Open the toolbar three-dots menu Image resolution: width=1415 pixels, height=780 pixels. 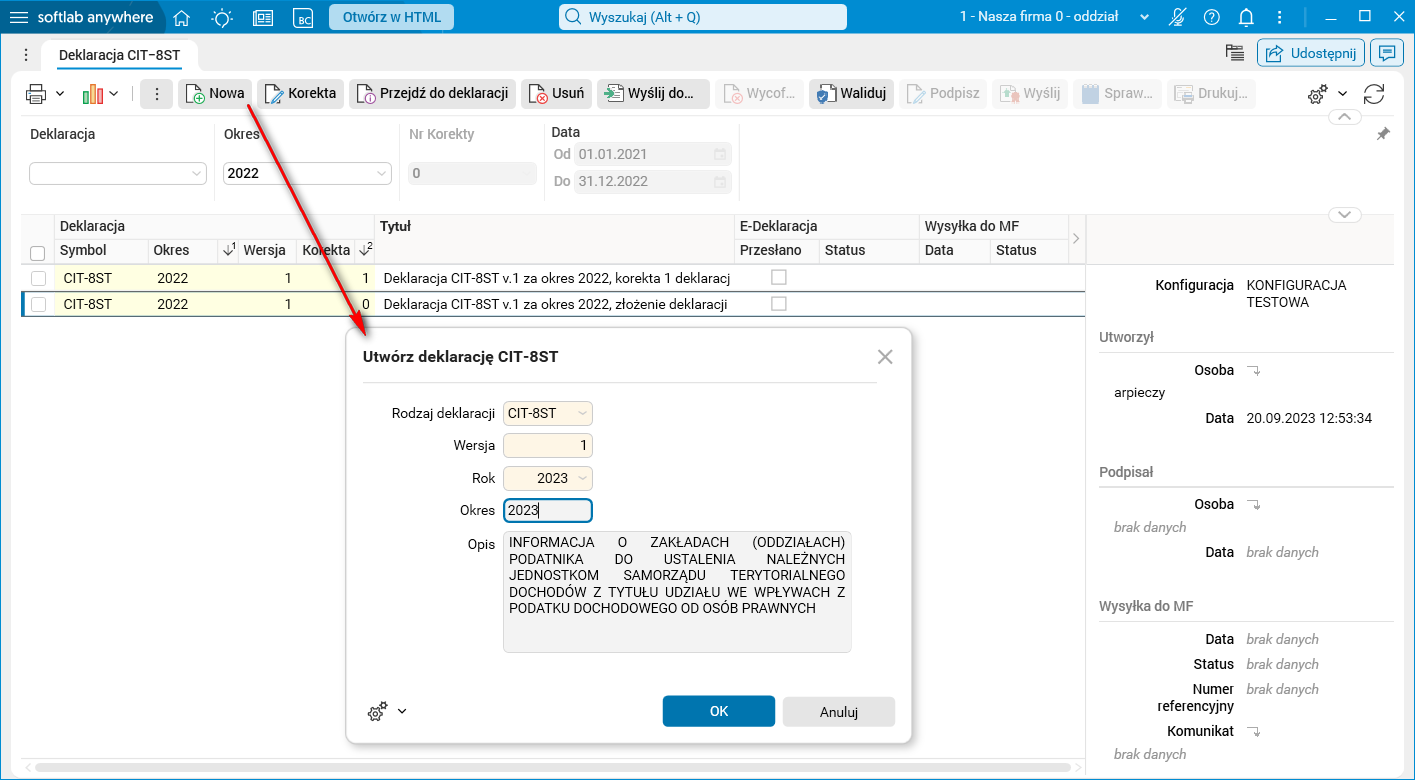pyautogui.click(x=156, y=94)
